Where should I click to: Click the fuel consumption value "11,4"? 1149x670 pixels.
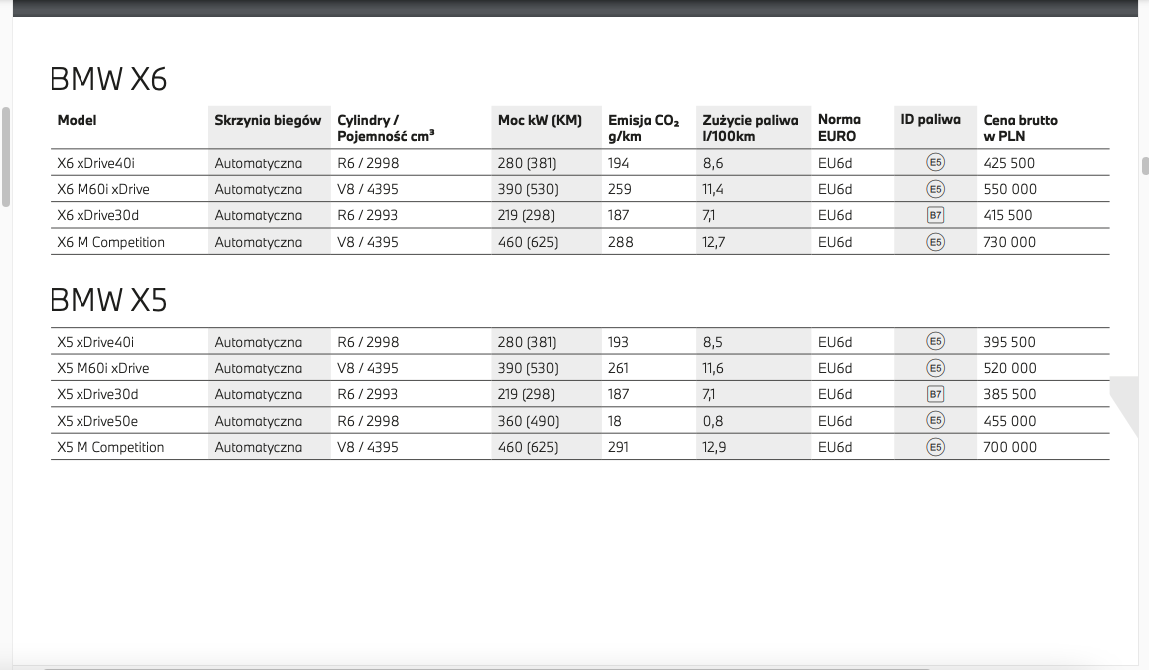[713, 189]
